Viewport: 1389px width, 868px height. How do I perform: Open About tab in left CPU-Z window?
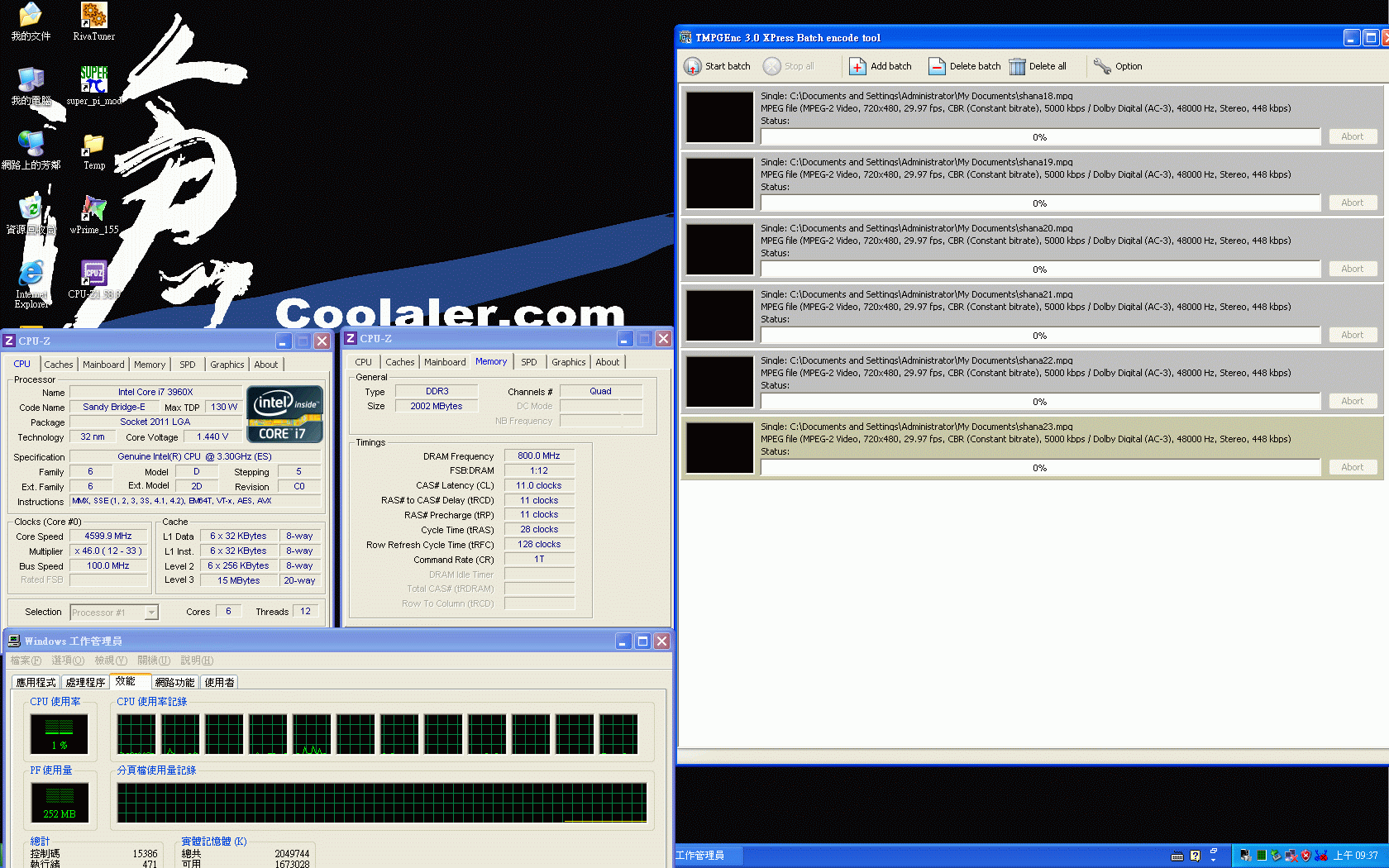[x=266, y=365]
